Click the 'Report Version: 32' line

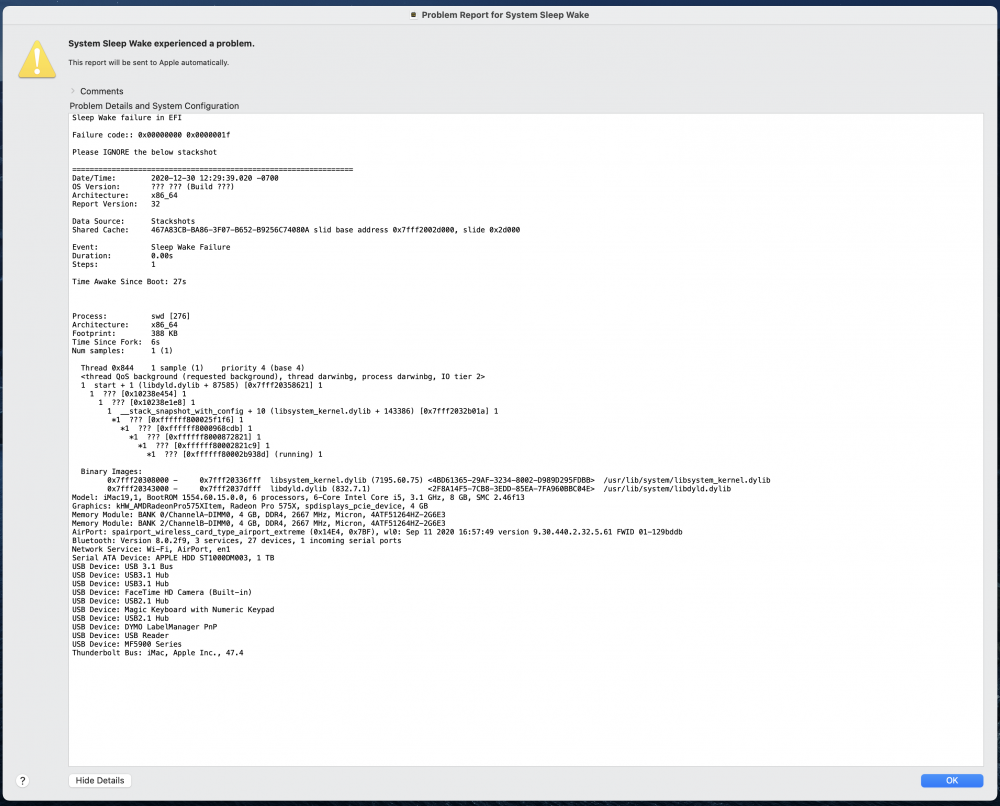116,204
